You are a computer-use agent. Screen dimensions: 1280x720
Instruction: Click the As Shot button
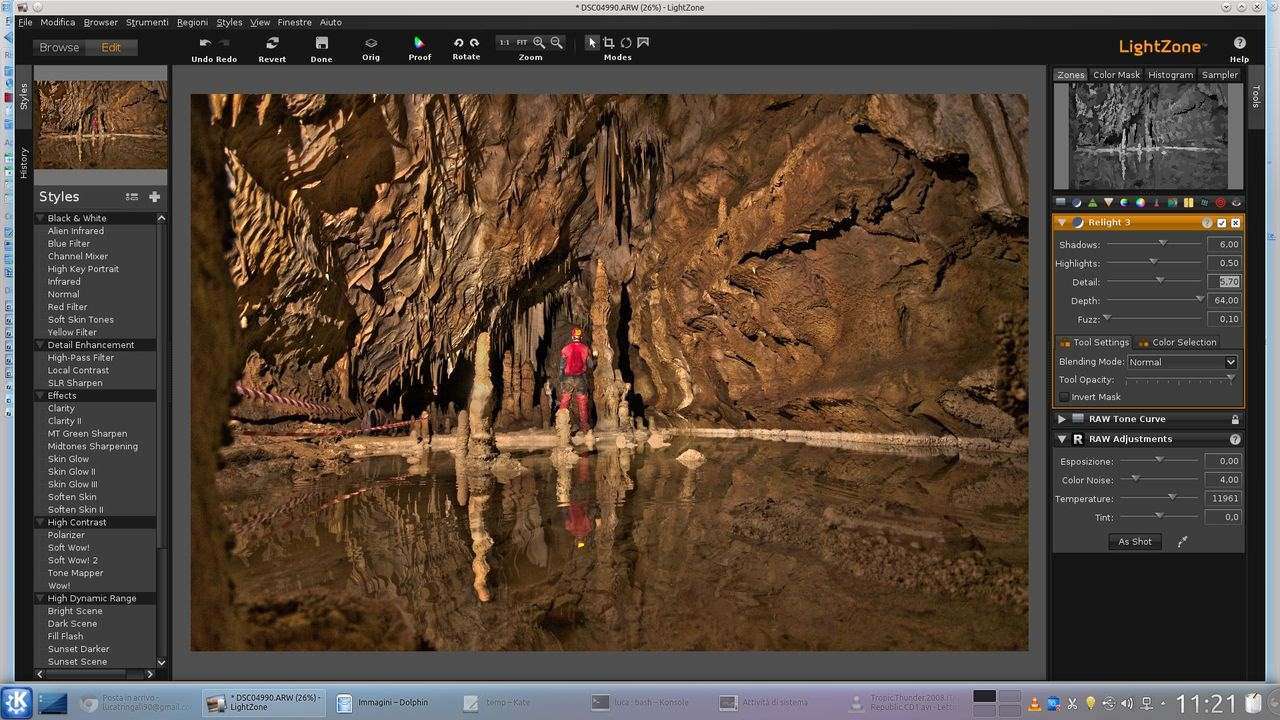tap(1135, 542)
